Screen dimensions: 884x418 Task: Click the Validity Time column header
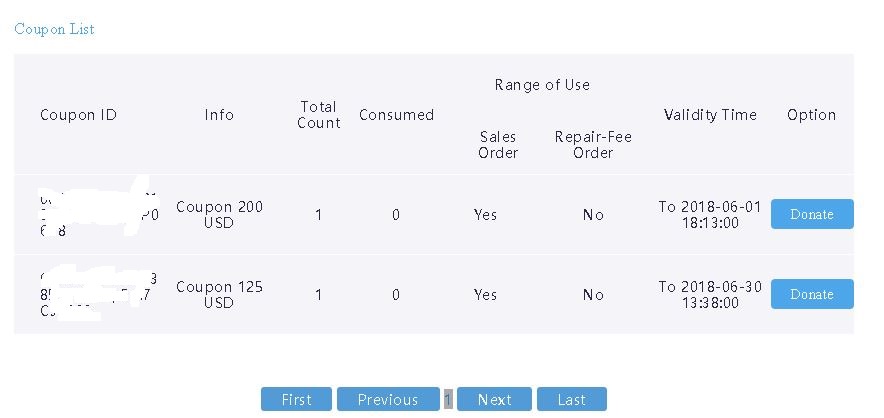point(710,115)
